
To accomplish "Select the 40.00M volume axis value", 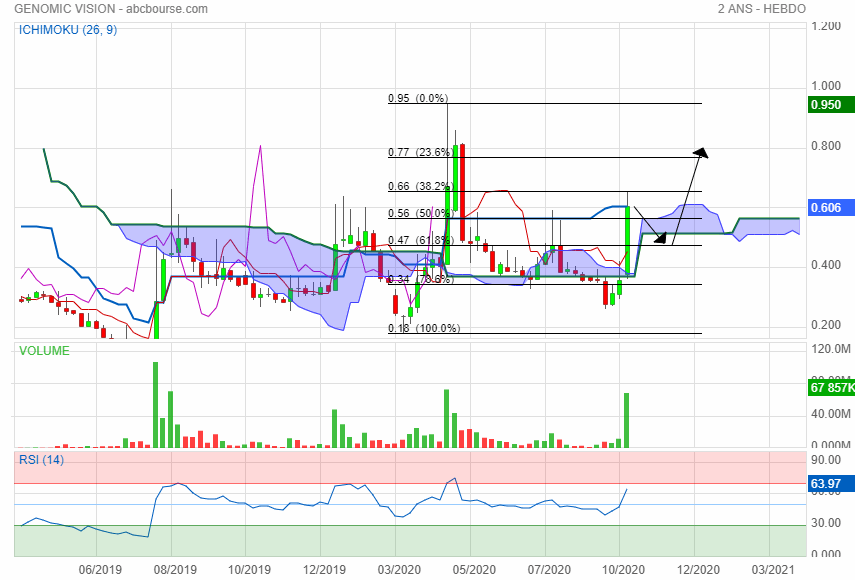I will pos(831,414).
